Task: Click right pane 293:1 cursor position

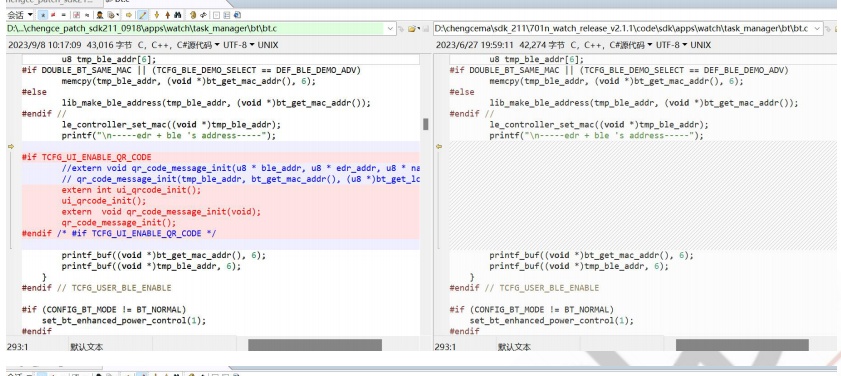Action: click(445, 347)
